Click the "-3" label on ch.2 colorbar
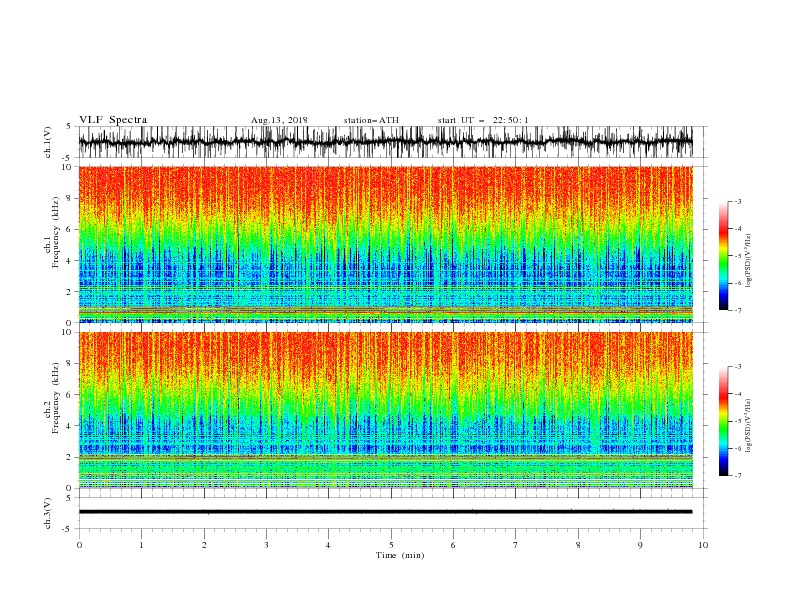Image resolution: width=792 pixels, height=612 pixels. point(738,367)
